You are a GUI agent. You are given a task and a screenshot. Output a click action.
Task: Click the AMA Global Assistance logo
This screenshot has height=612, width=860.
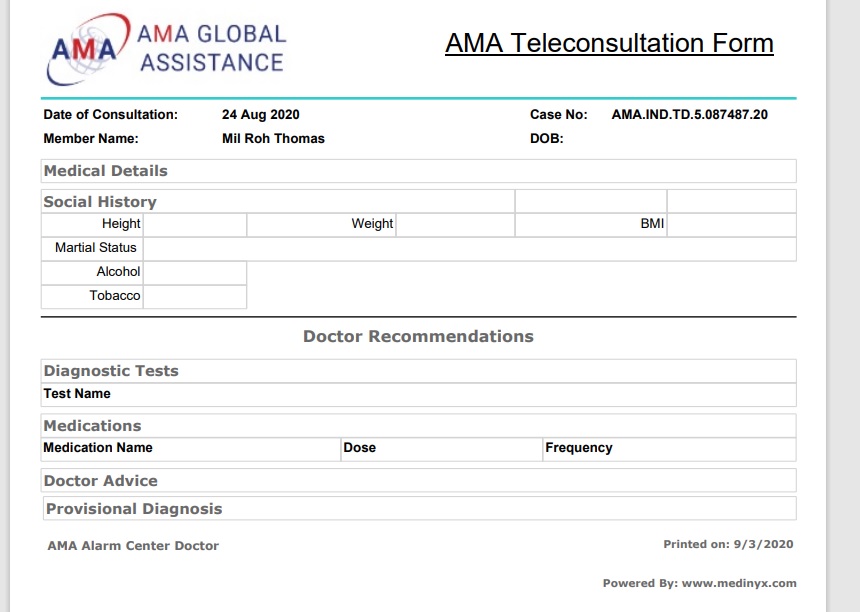point(166,49)
